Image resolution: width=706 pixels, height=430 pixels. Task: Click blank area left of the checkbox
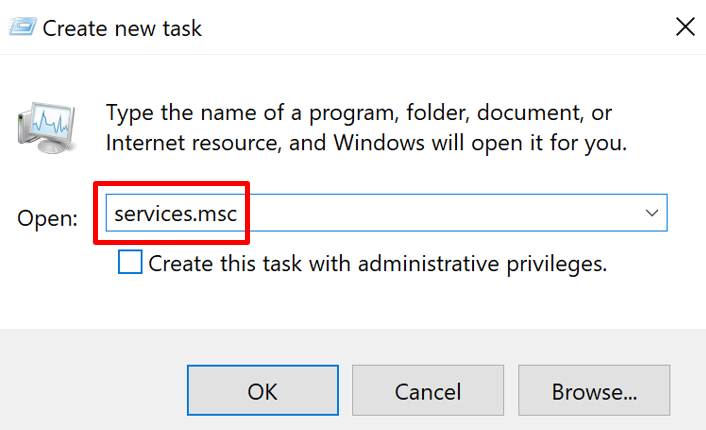point(60,265)
